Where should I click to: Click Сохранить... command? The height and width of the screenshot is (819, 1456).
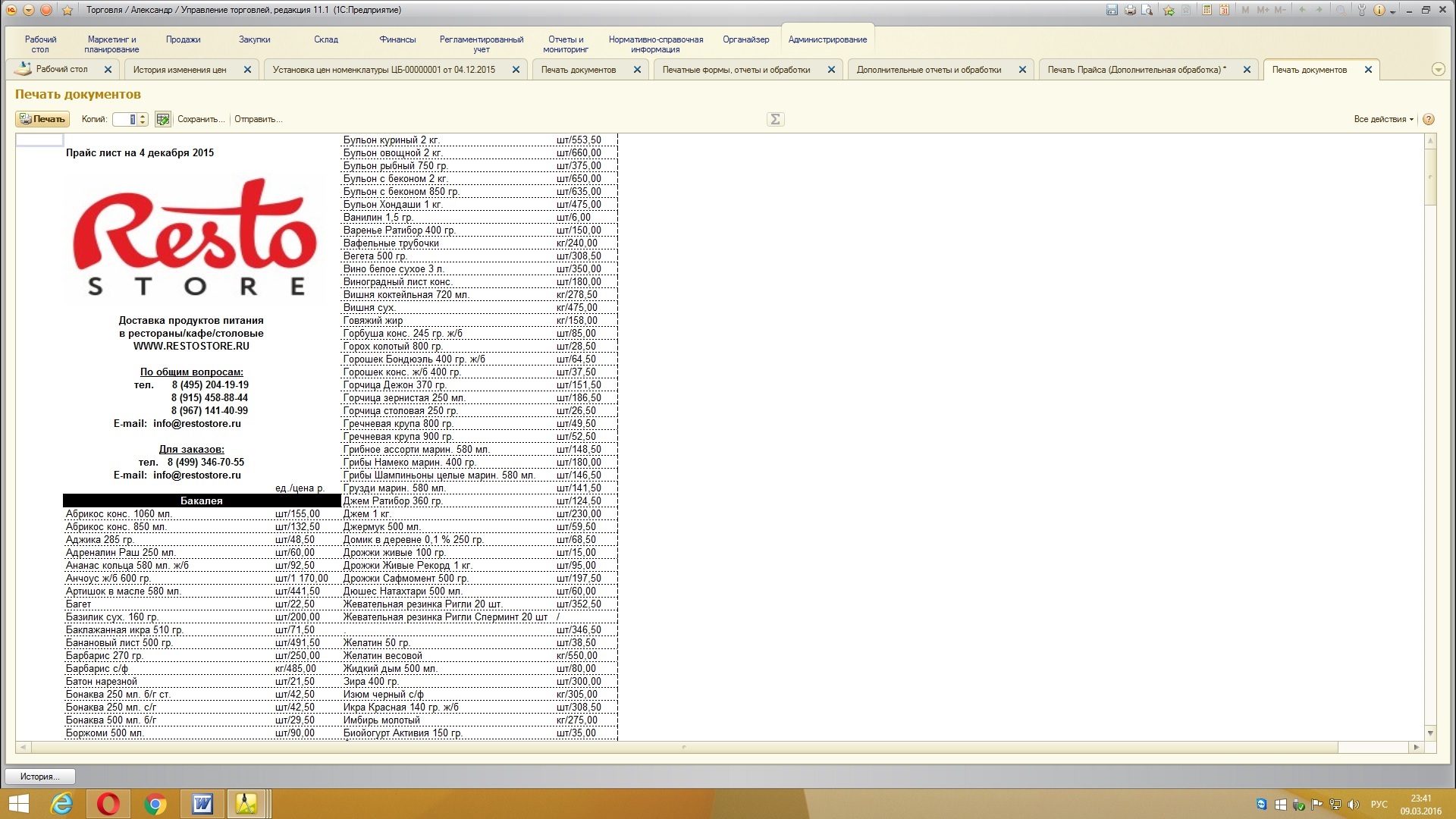201,119
